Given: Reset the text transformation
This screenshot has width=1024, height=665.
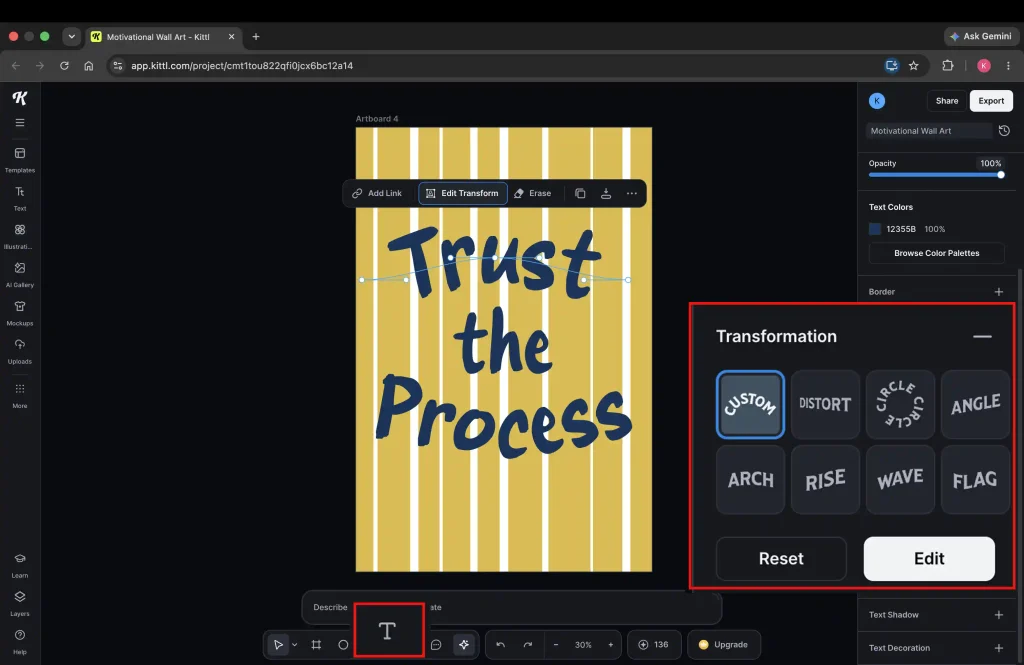Looking at the screenshot, I should click(x=781, y=559).
